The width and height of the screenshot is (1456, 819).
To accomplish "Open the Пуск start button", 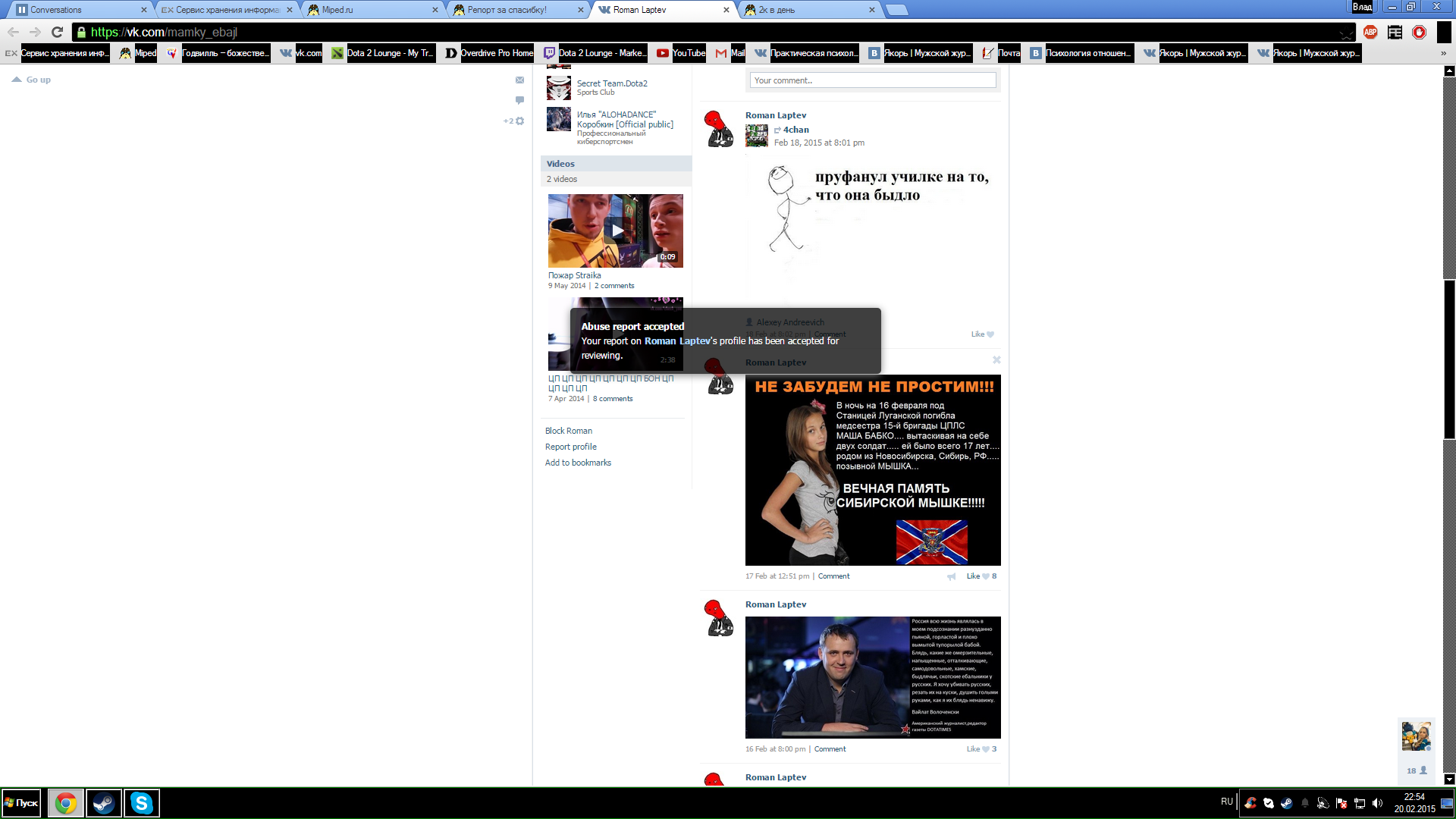I will (x=21, y=803).
